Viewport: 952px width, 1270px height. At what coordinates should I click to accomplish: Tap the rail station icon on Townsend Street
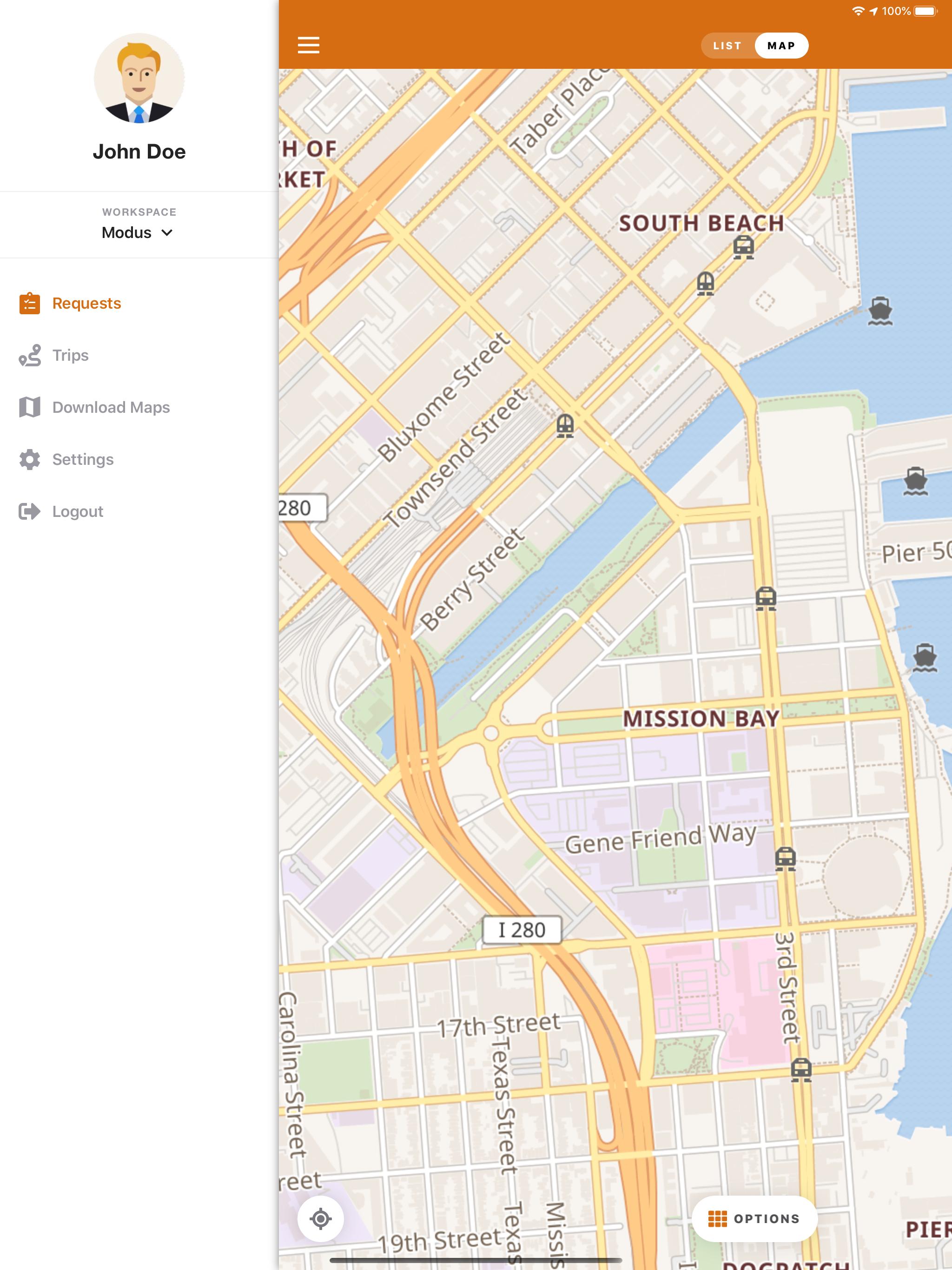click(x=565, y=426)
